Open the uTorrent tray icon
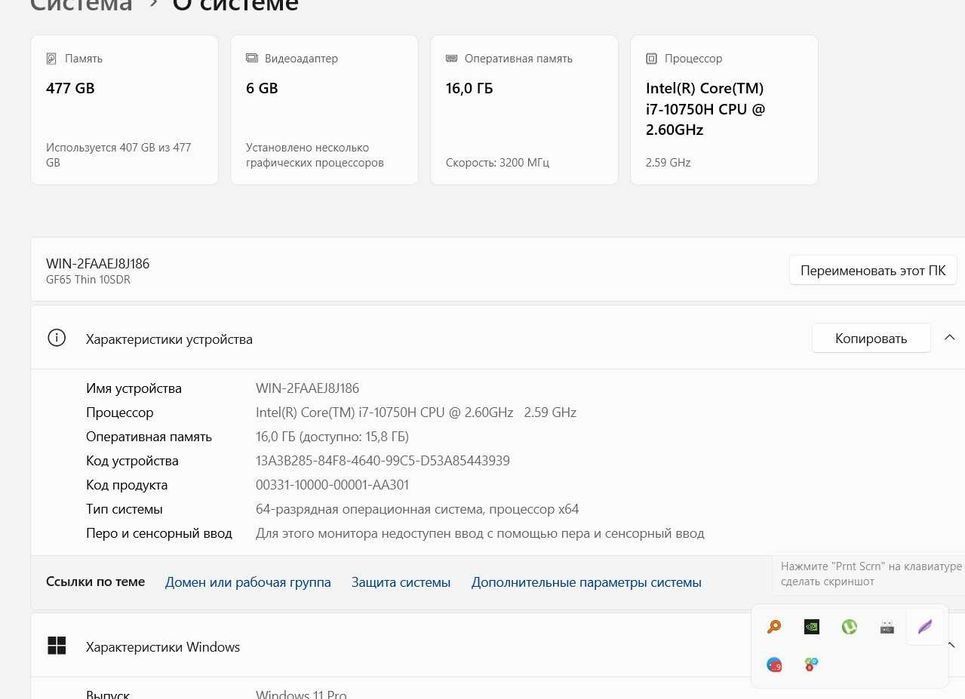 (x=849, y=627)
